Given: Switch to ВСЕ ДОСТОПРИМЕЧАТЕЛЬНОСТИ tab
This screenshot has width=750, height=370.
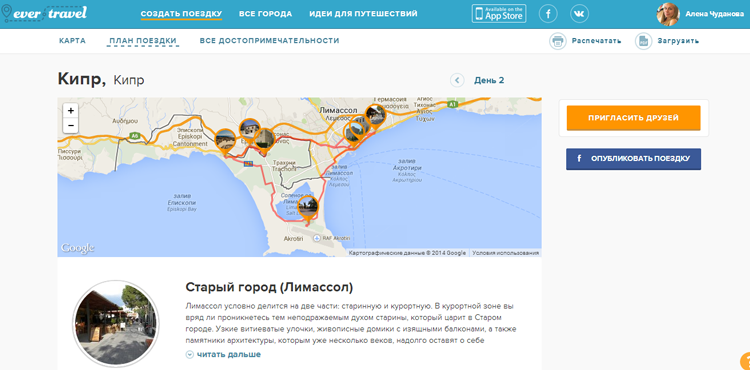Looking at the screenshot, I should pyautogui.click(x=269, y=41).
